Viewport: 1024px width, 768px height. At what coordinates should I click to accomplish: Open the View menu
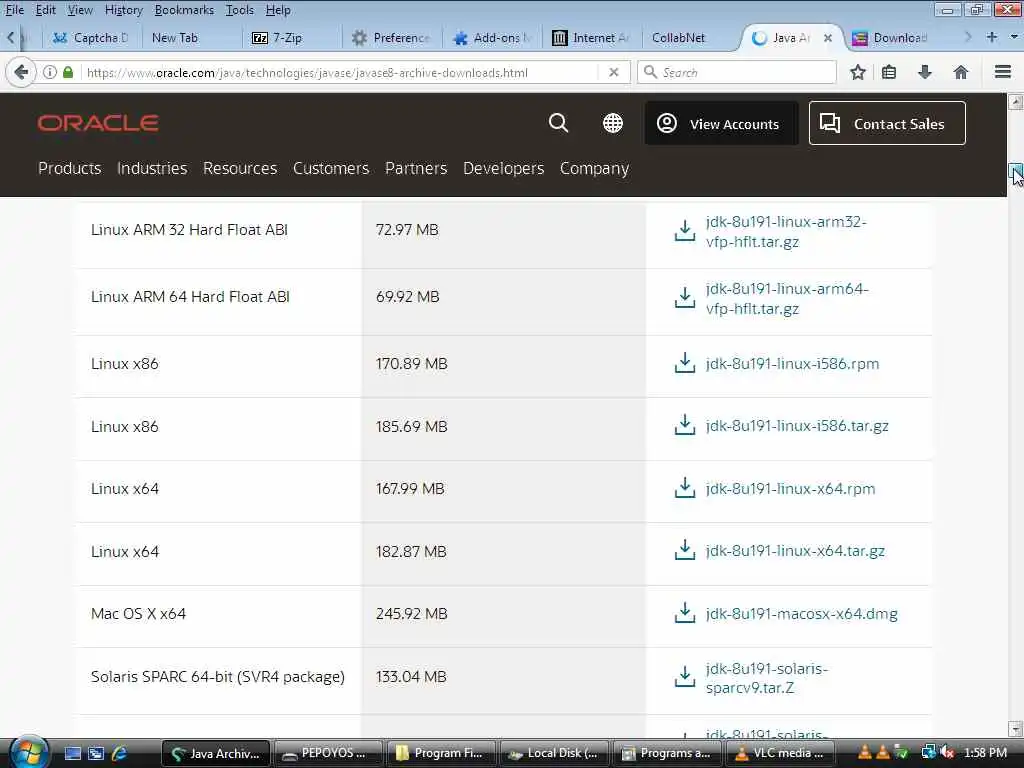pos(80,10)
